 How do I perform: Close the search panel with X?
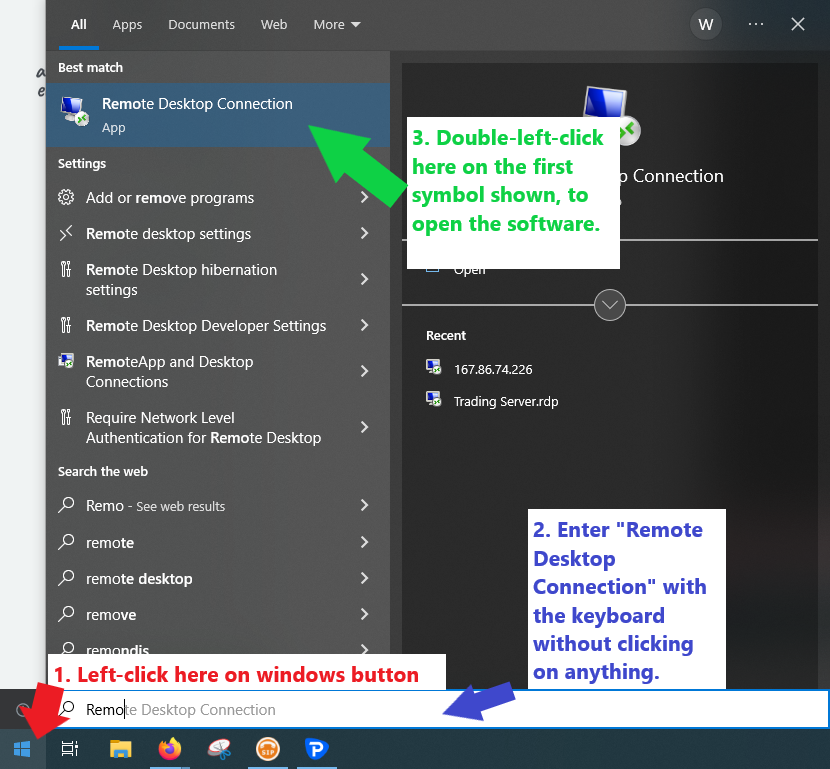[798, 24]
